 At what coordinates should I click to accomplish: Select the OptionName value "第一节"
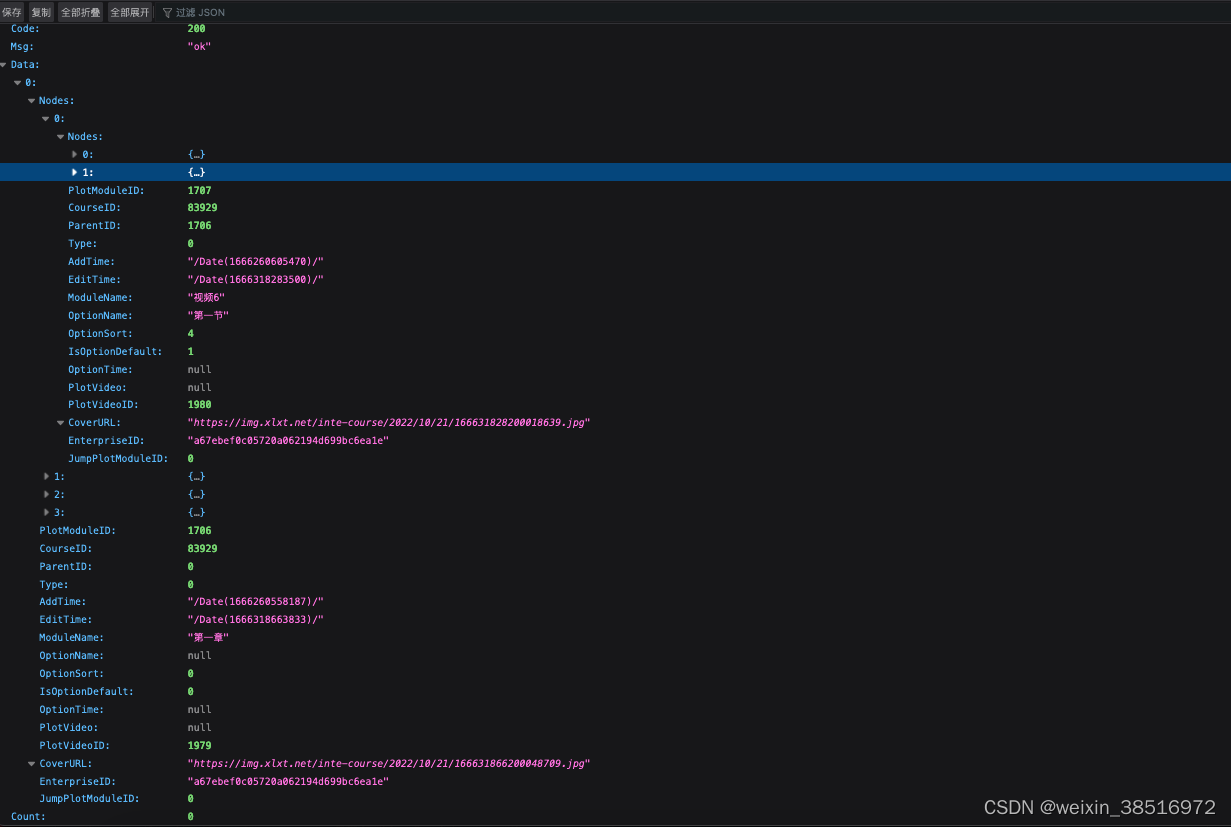pos(208,316)
